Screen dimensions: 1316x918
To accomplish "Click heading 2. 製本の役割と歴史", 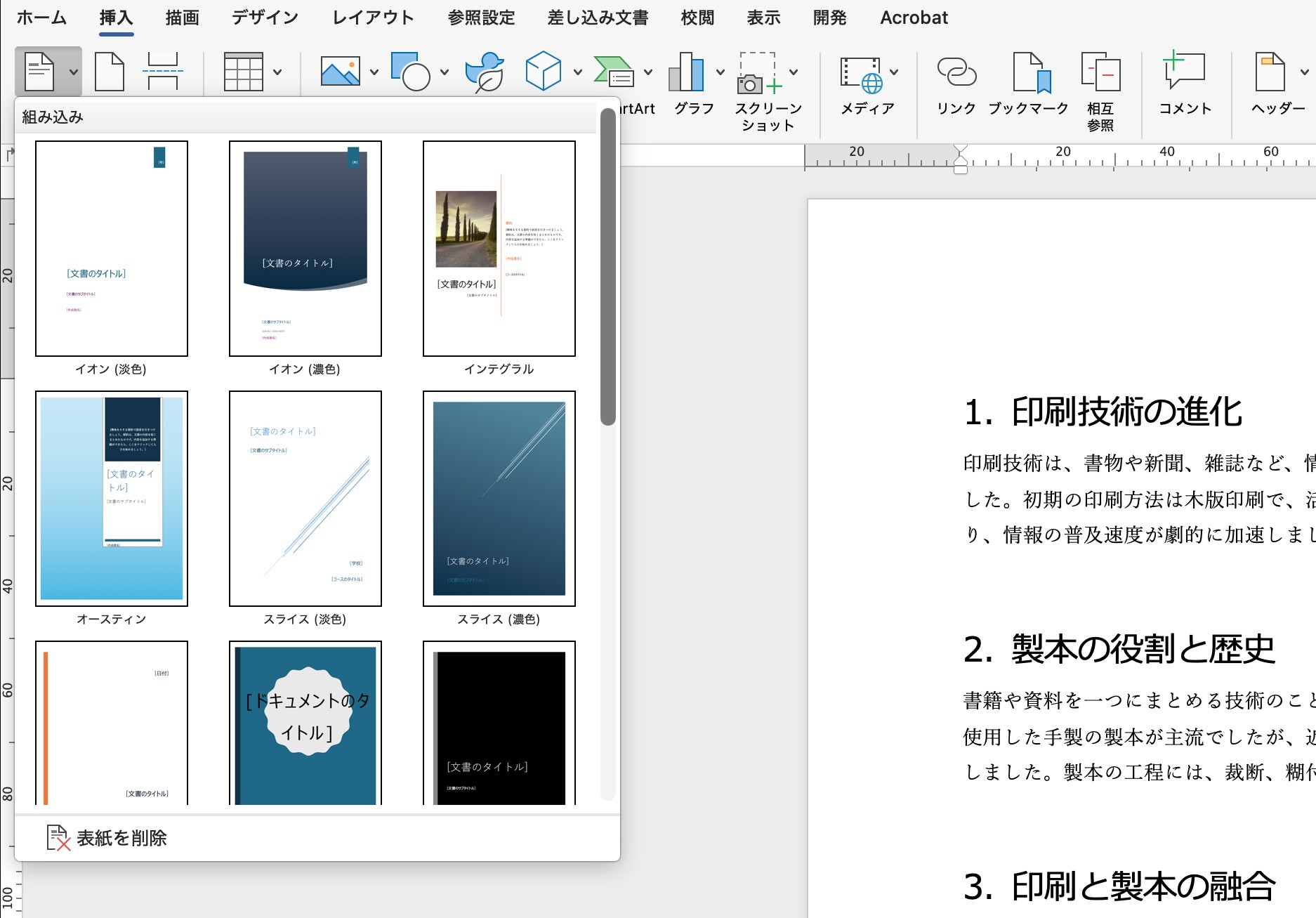I will click(x=1119, y=649).
